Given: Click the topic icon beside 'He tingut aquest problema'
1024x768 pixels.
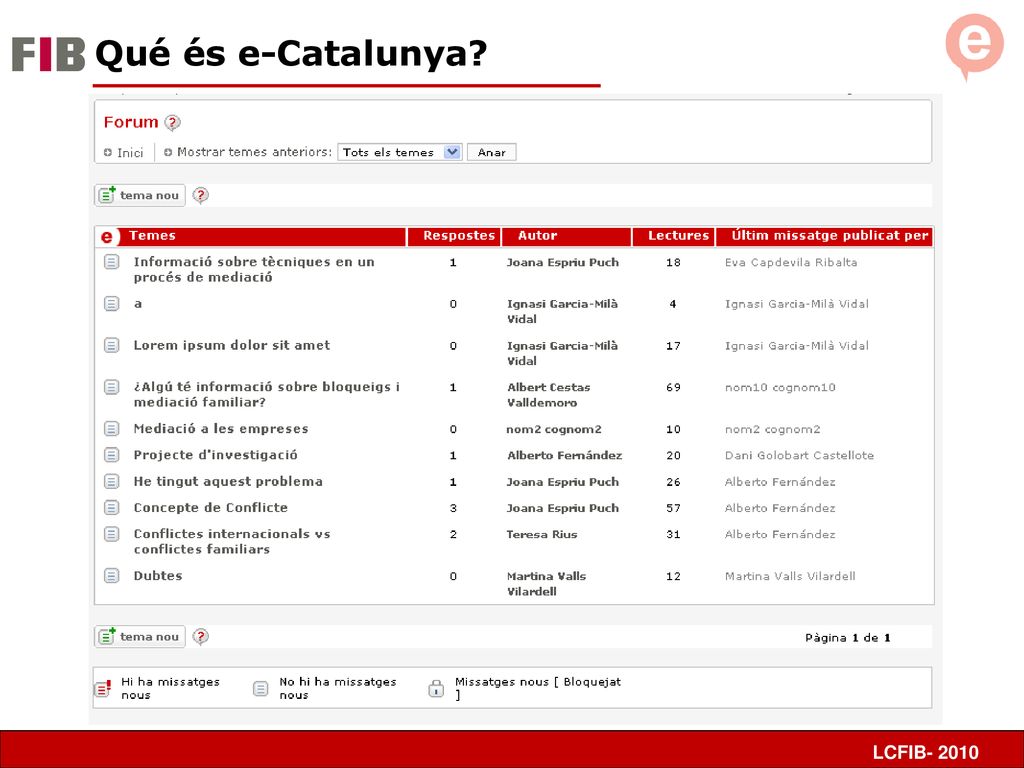Looking at the screenshot, I should [x=112, y=481].
